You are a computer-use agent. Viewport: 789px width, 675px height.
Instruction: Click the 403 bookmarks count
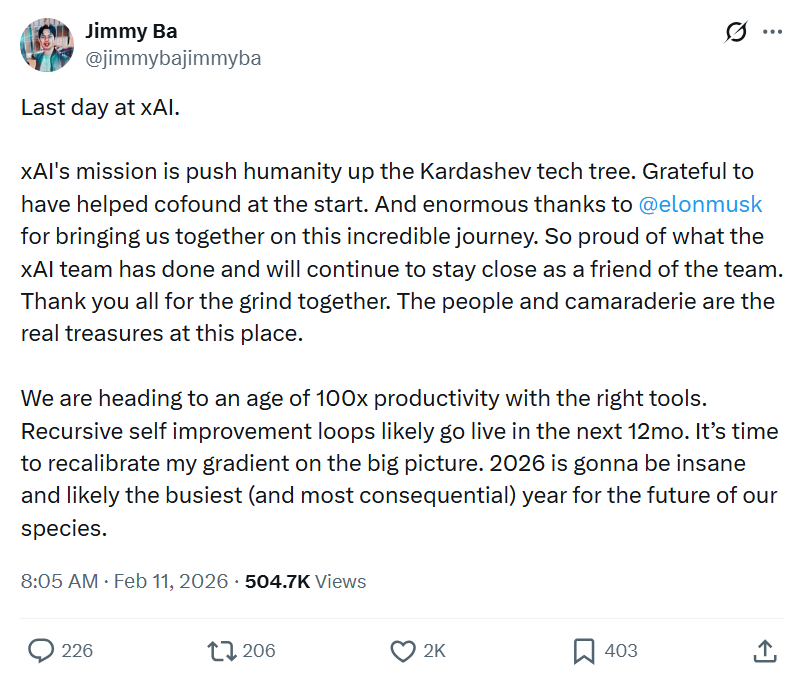[x=621, y=651]
